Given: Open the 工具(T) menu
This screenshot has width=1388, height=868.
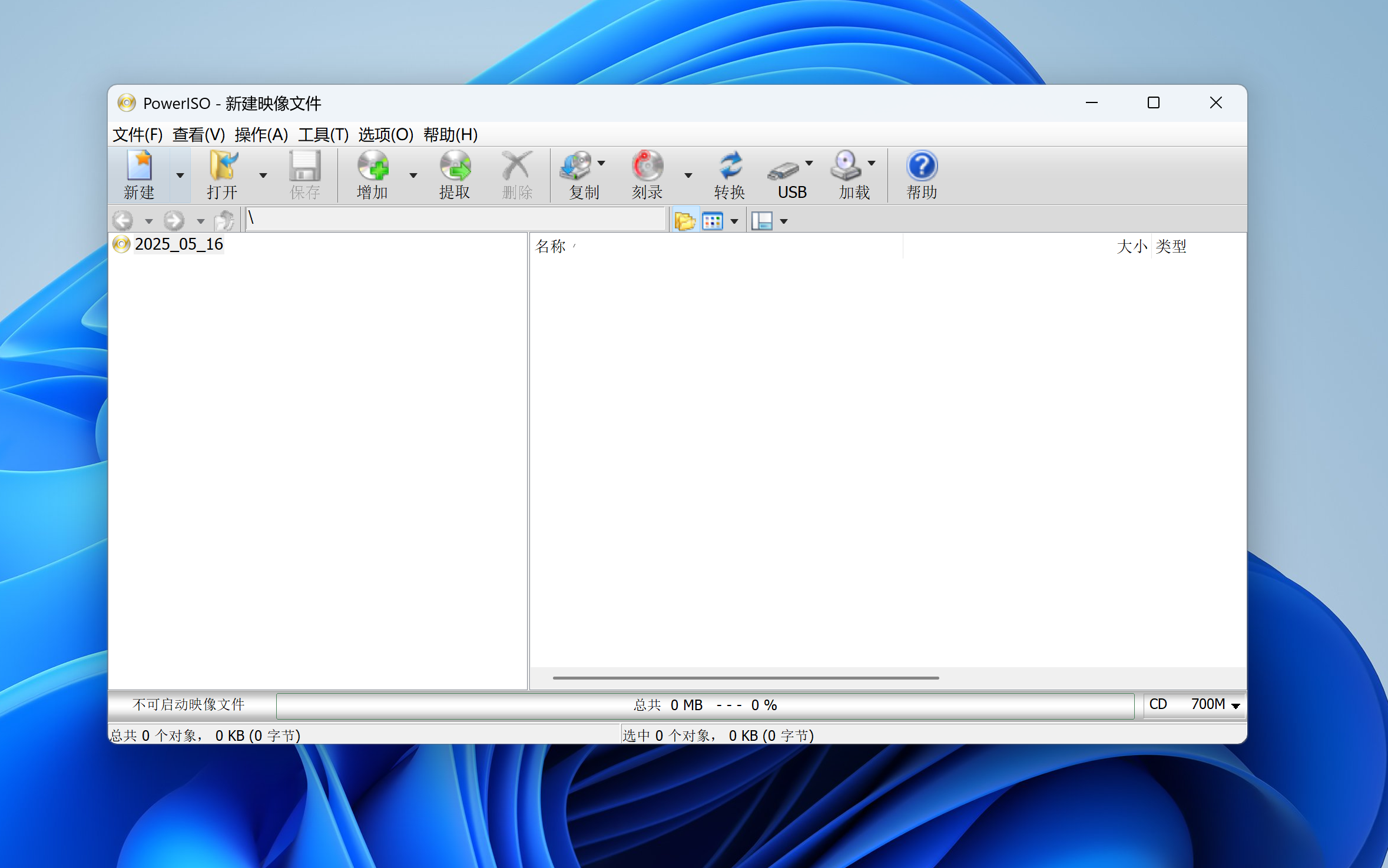Looking at the screenshot, I should (x=323, y=135).
